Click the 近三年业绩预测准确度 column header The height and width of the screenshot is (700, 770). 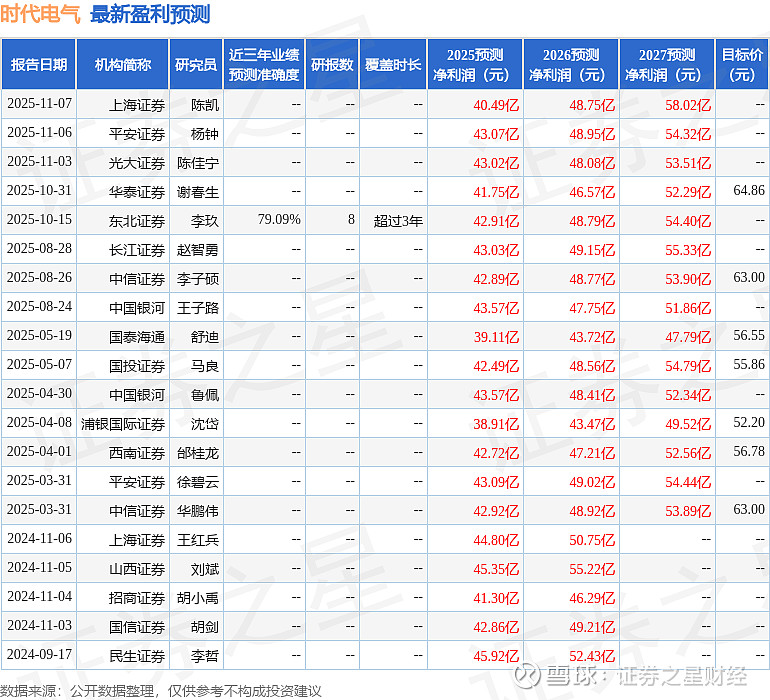click(264, 64)
